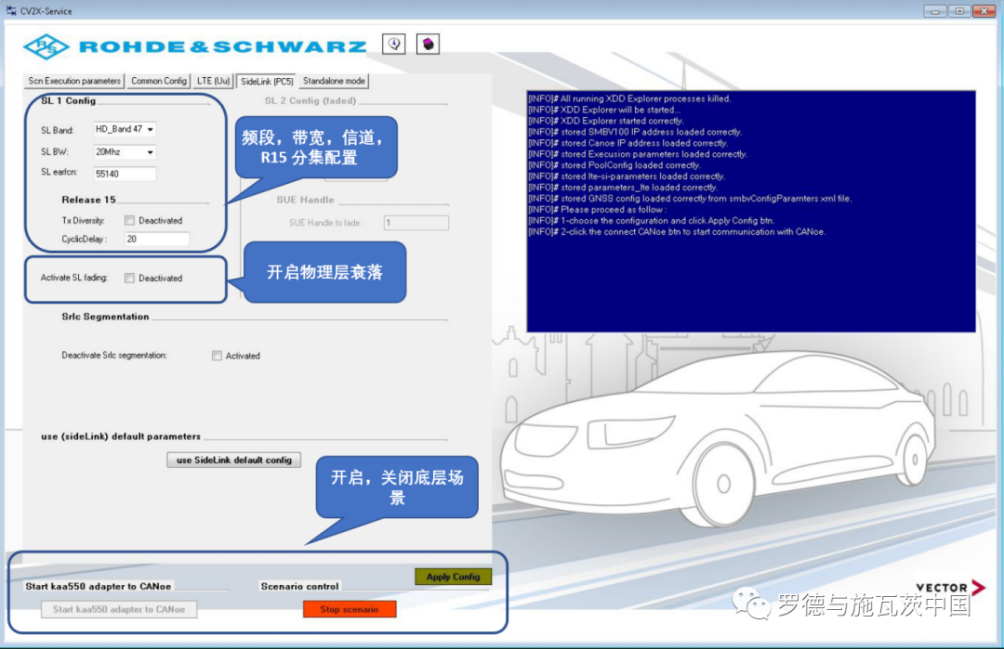Viewport: 1004px width, 649px height.
Task: Click the blue log console area
Action: [x=751, y=211]
